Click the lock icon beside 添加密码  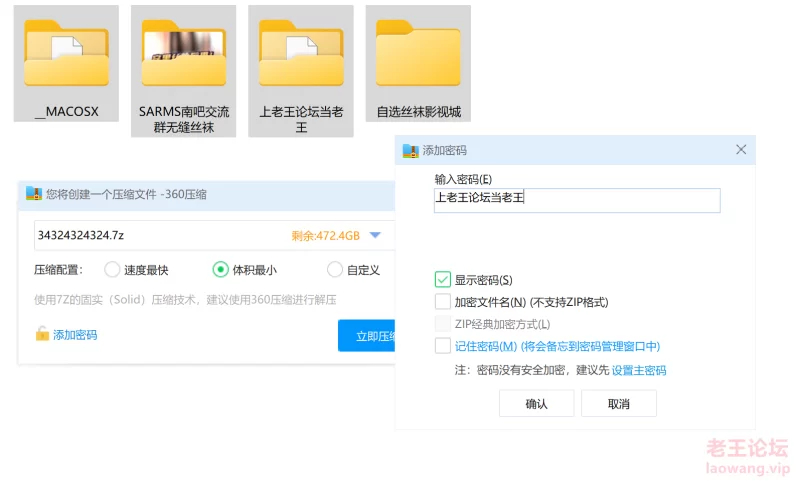tap(42, 334)
